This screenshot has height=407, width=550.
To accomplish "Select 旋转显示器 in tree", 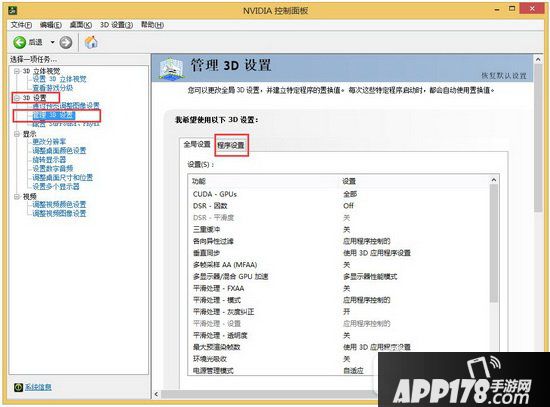I will [49, 160].
